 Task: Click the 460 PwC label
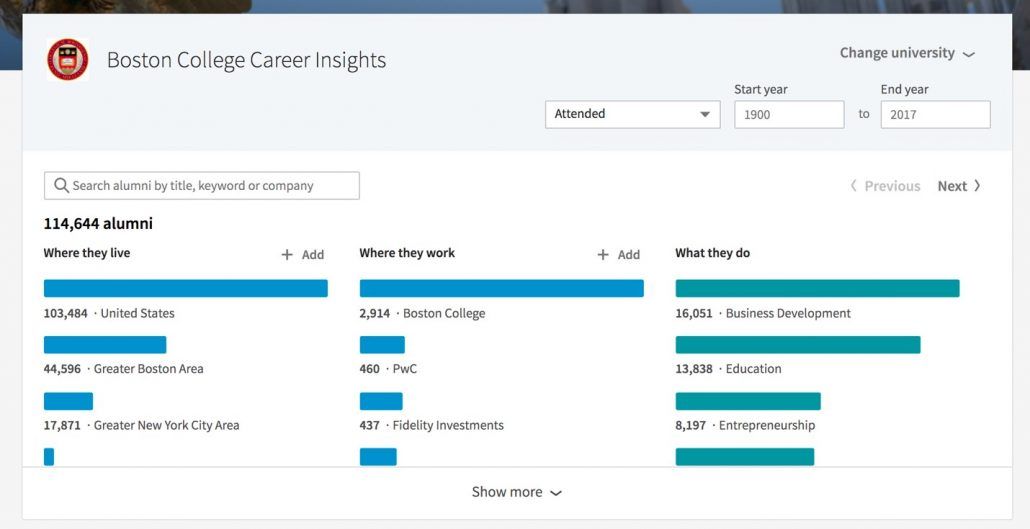pyautogui.click(x=388, y=369)
